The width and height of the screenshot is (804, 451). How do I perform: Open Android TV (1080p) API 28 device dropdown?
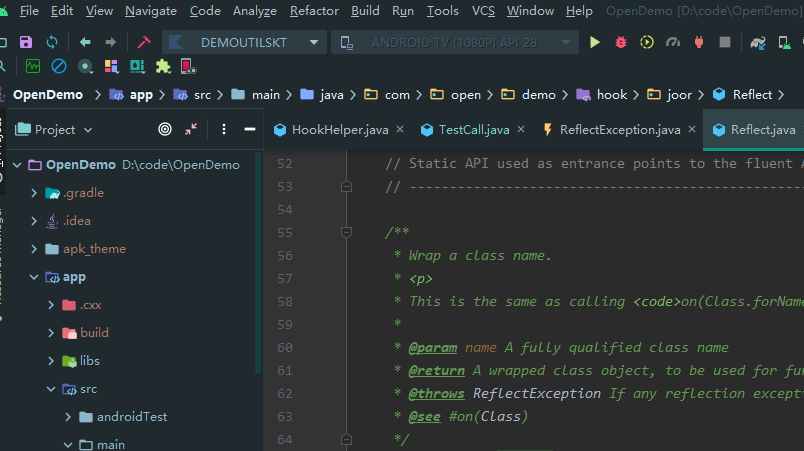point(455,43)
